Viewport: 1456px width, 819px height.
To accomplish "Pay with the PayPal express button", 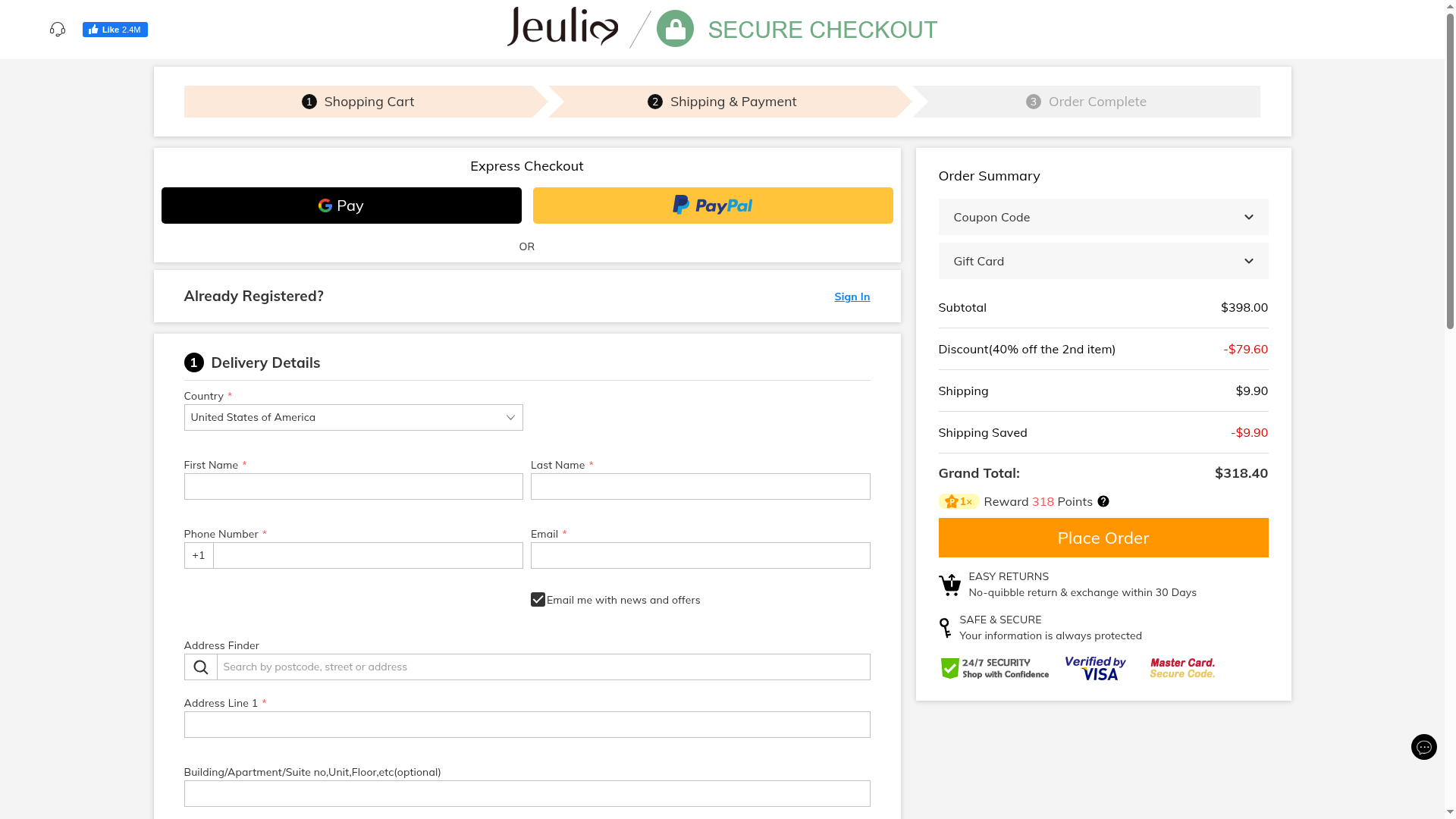I will click(712, 206).
